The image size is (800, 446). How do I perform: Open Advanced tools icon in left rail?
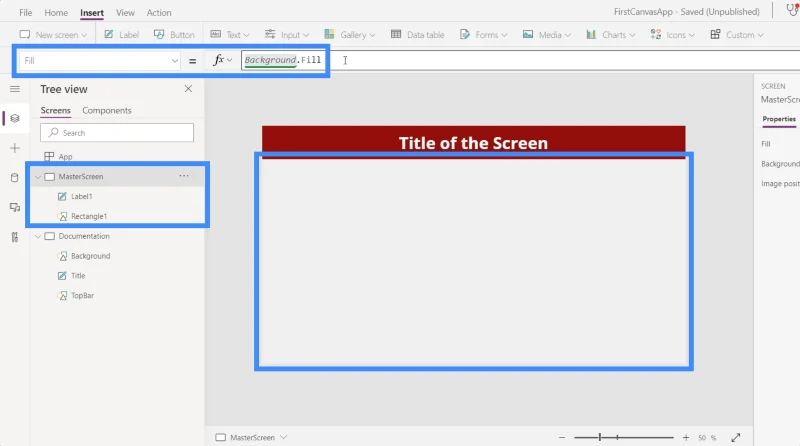15,237
